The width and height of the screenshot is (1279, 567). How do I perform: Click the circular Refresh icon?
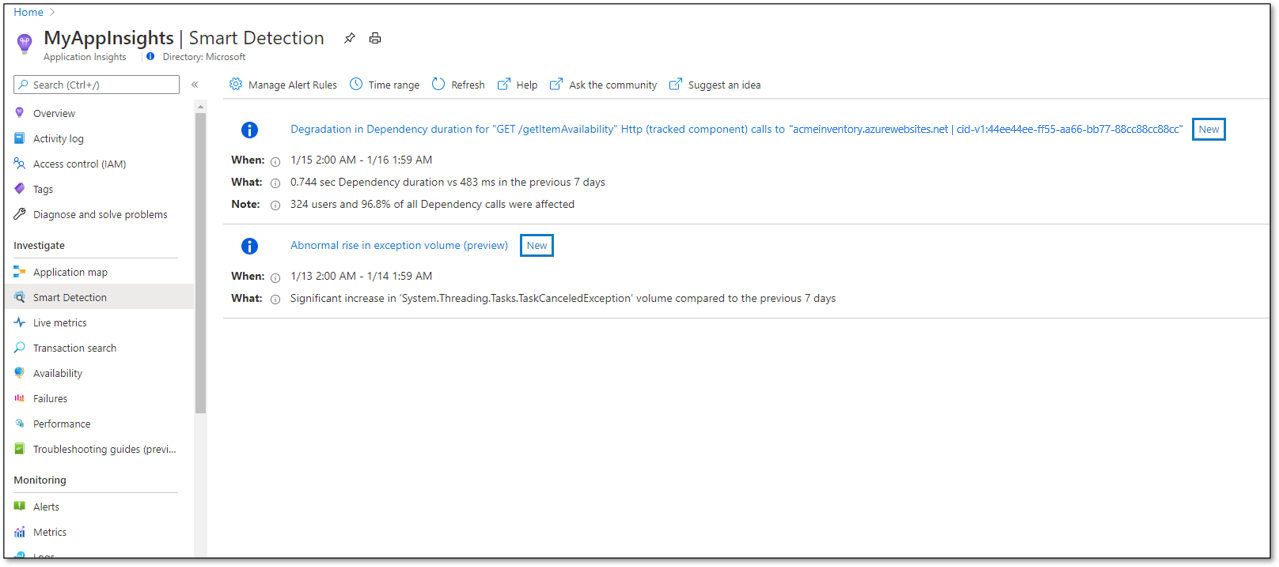click(438, 84)
